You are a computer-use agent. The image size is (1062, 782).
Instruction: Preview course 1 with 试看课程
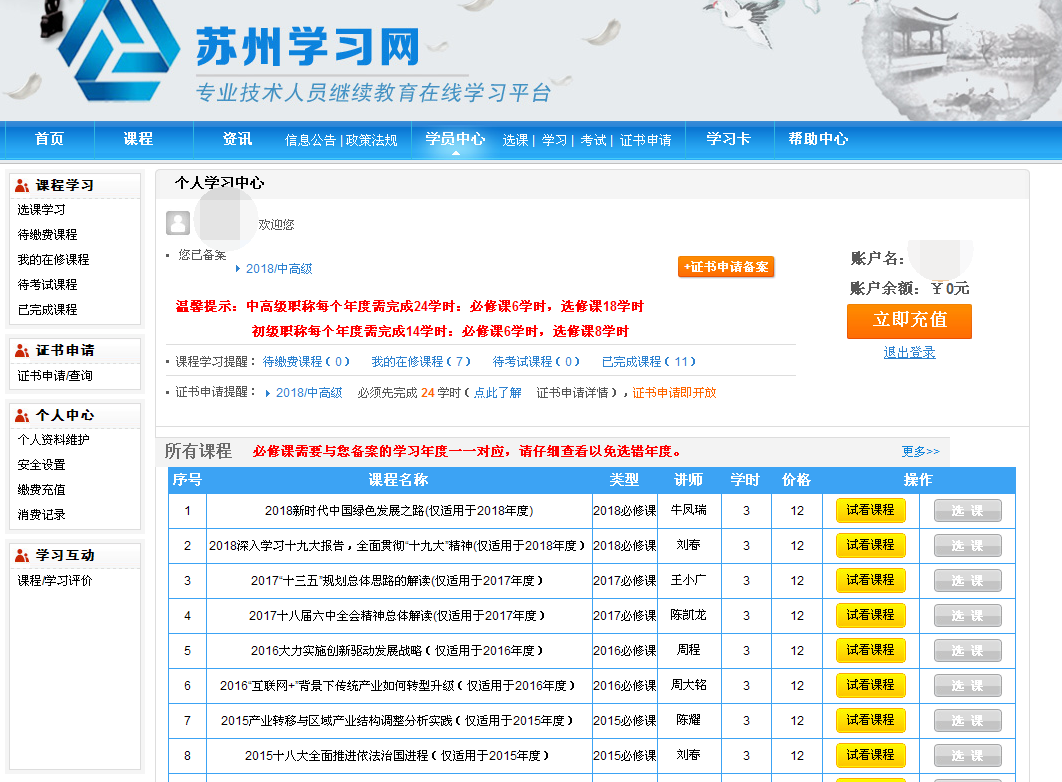pos(870,510)
